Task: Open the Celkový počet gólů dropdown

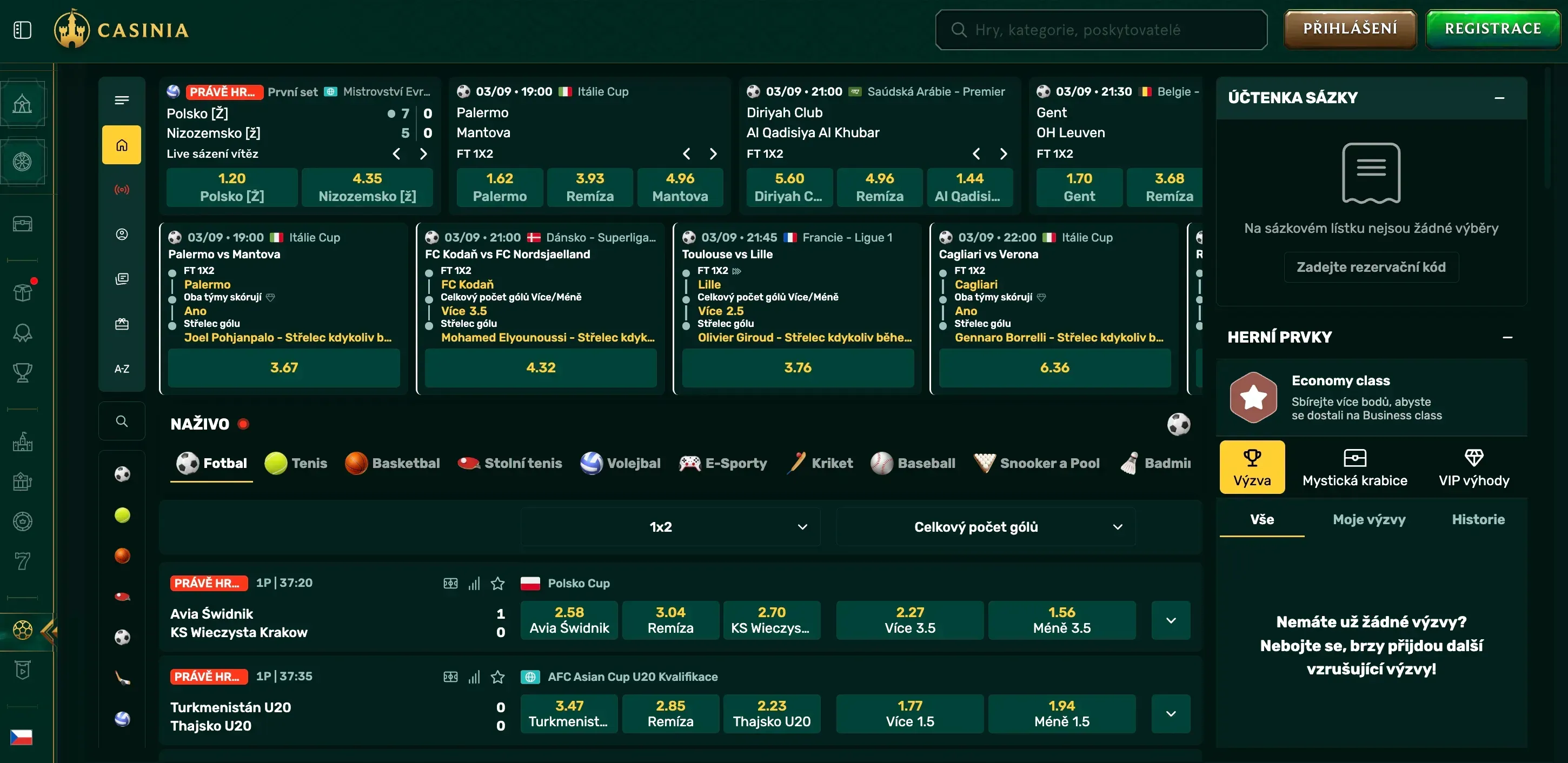Action: (x=986, y=527)
